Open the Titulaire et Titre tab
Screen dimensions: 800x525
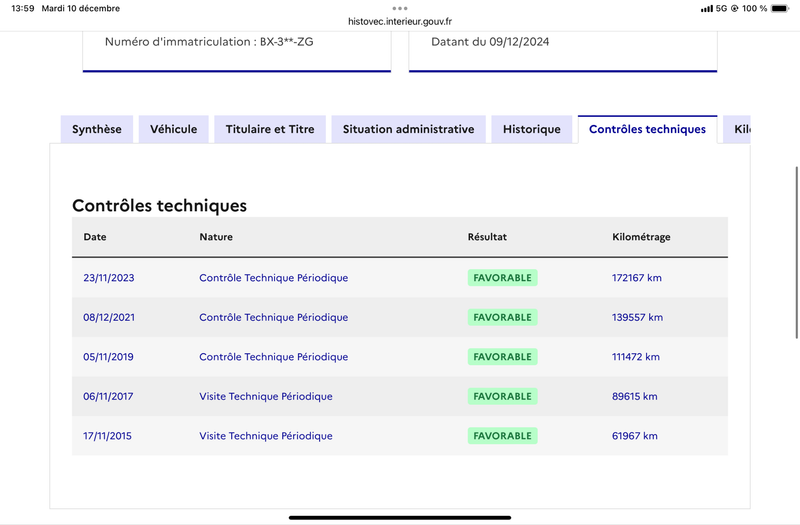[270, 129]
